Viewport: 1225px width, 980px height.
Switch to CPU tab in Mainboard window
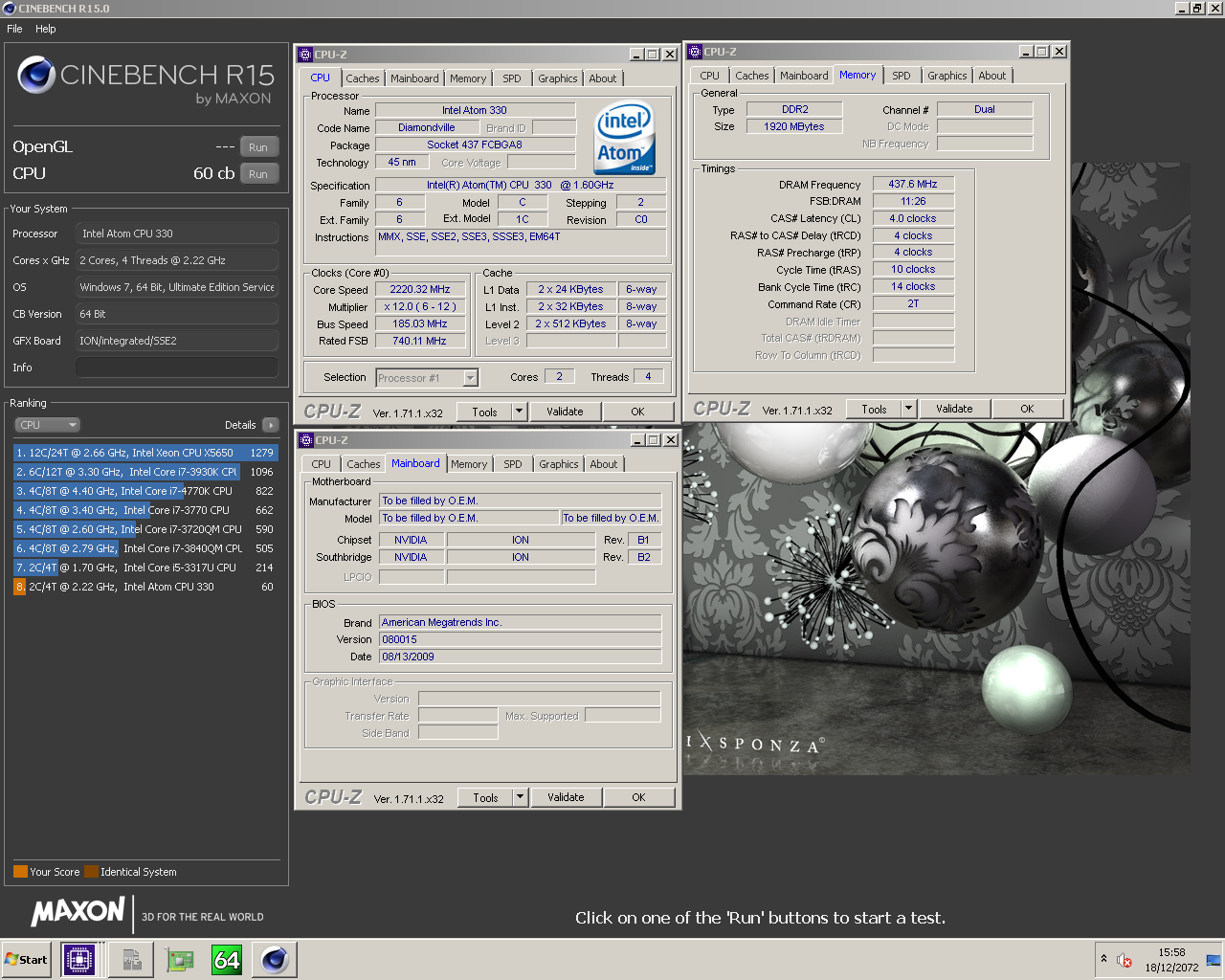321,464
